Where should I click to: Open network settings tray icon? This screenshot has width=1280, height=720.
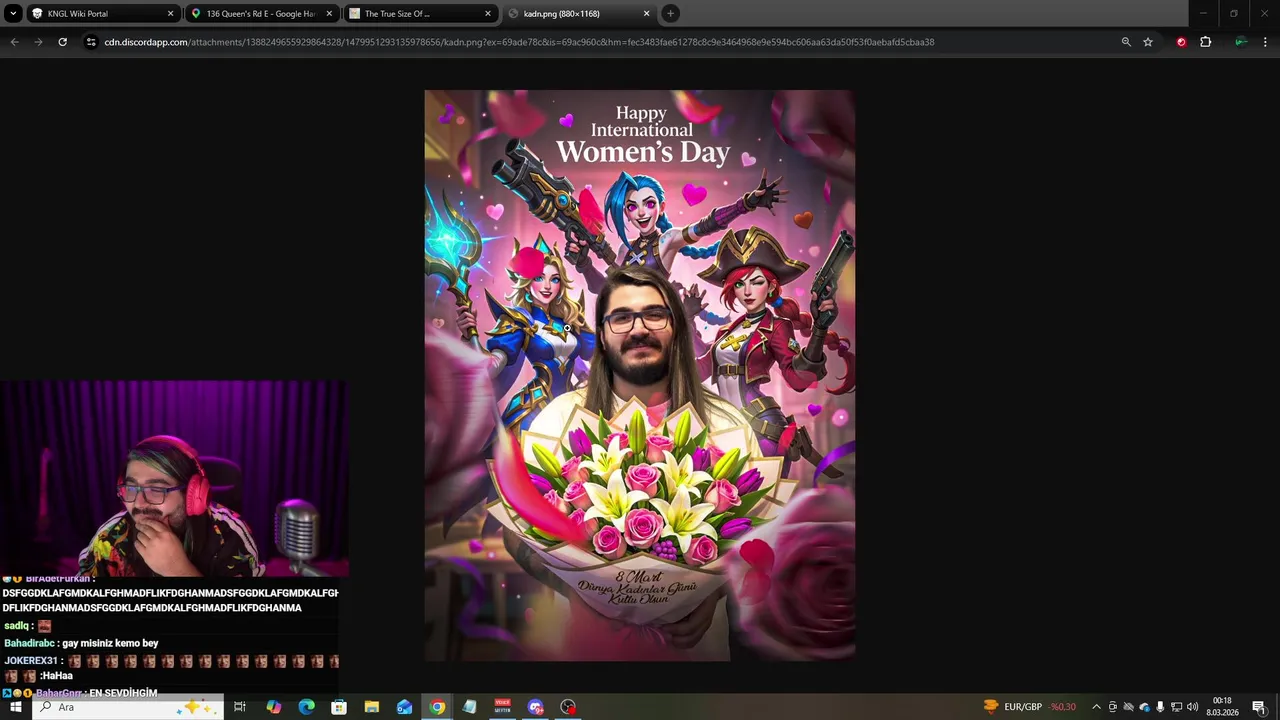(x=1176, y=707)
